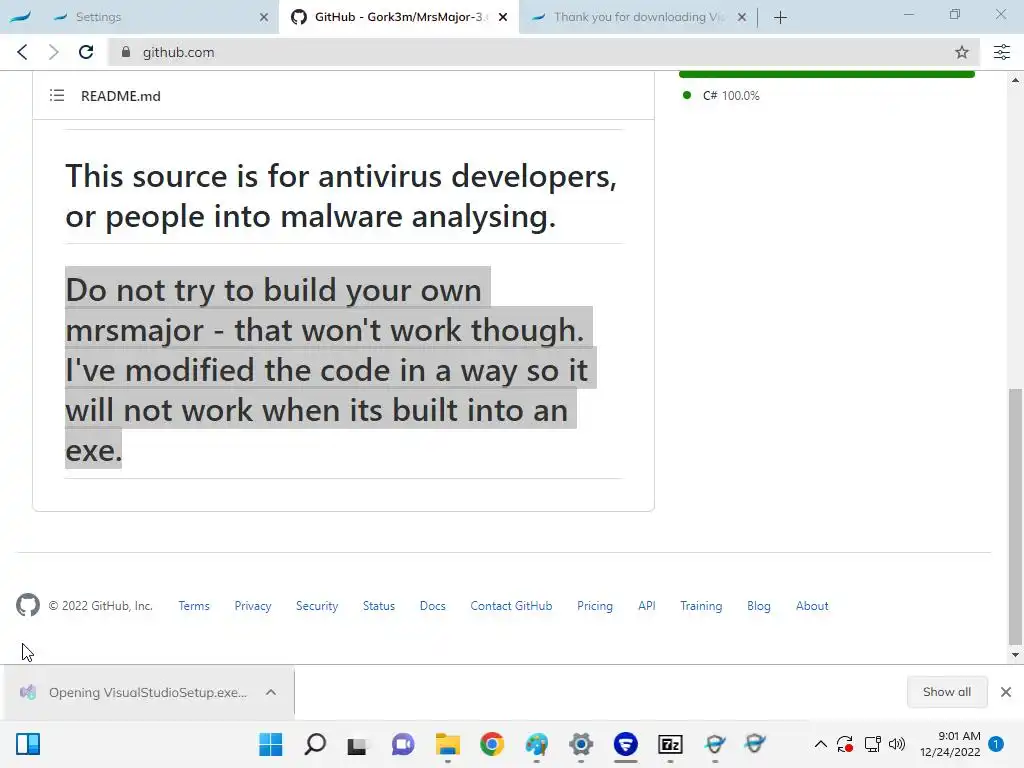Open taskbar Search
Screen dimensions: 1024x768
point(315,744)
